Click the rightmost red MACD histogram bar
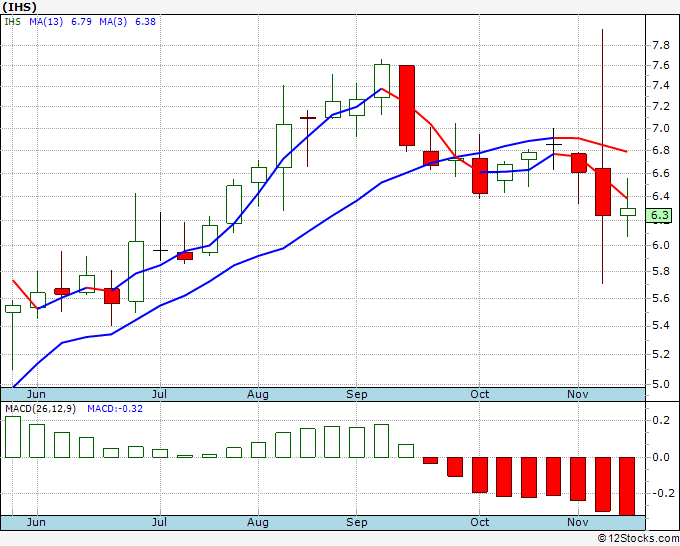 click(x=627, y=486)
